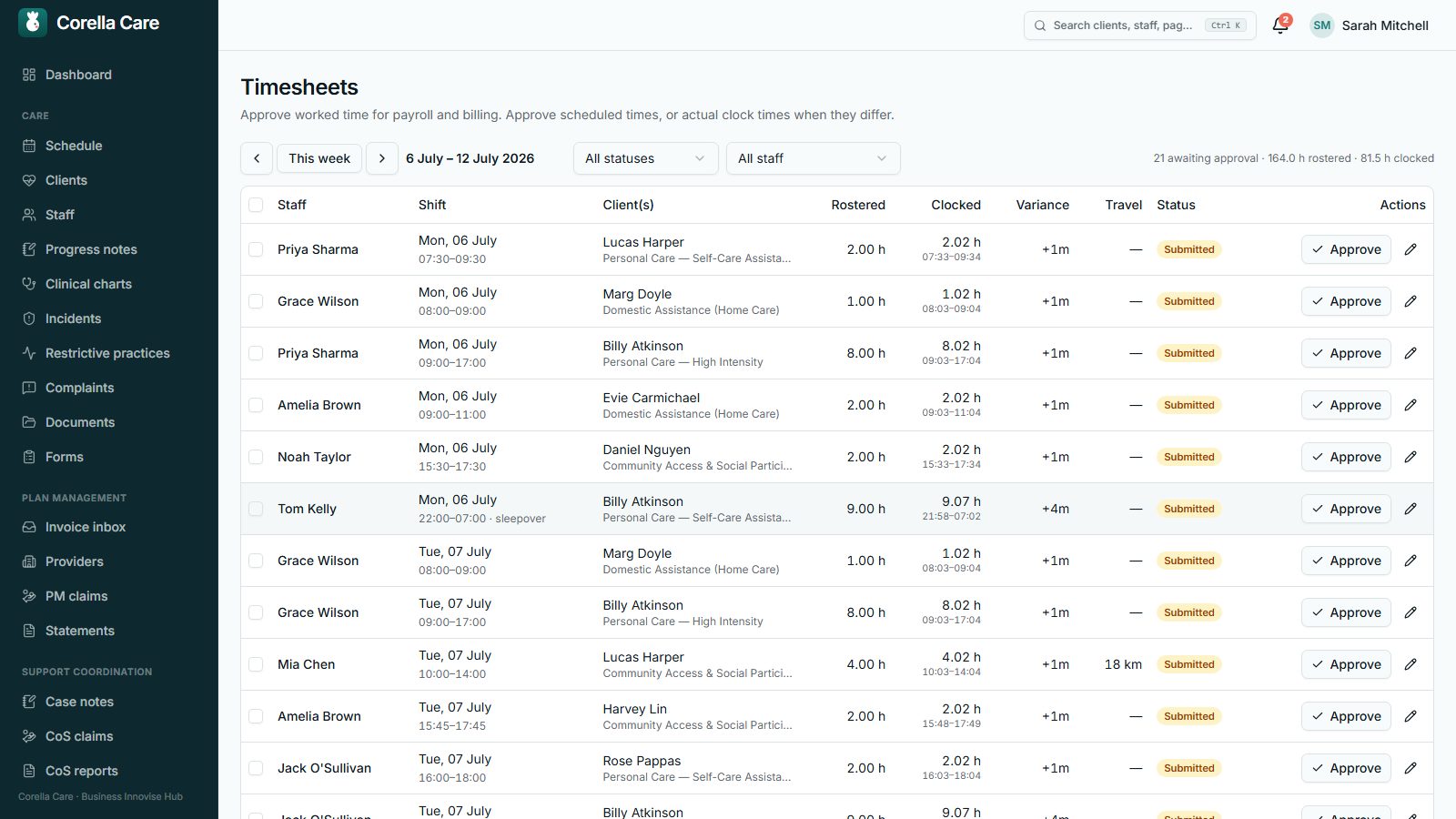Edit Grace Wilson Tue 08:00 timesheet pencil

(1410, 561)
